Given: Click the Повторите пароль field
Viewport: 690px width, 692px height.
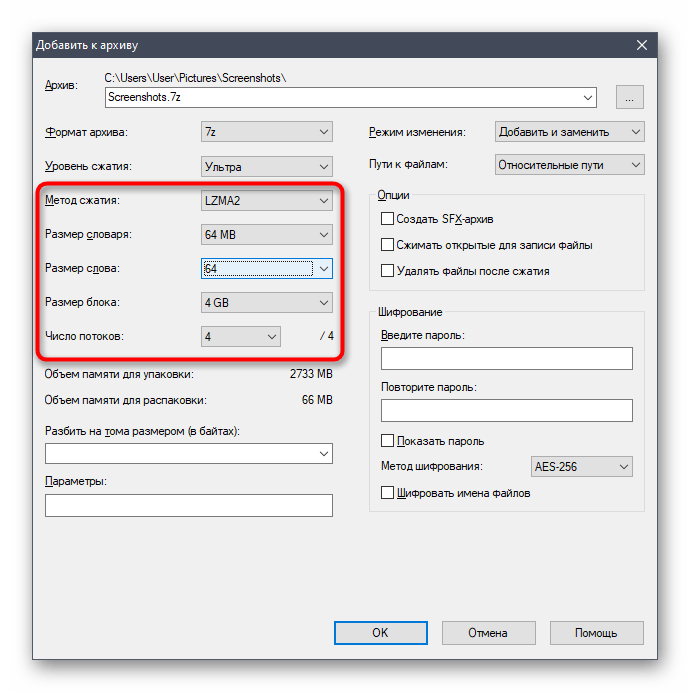Looking at the screenshot, I should pyautogui.click(x=506, y=410).
